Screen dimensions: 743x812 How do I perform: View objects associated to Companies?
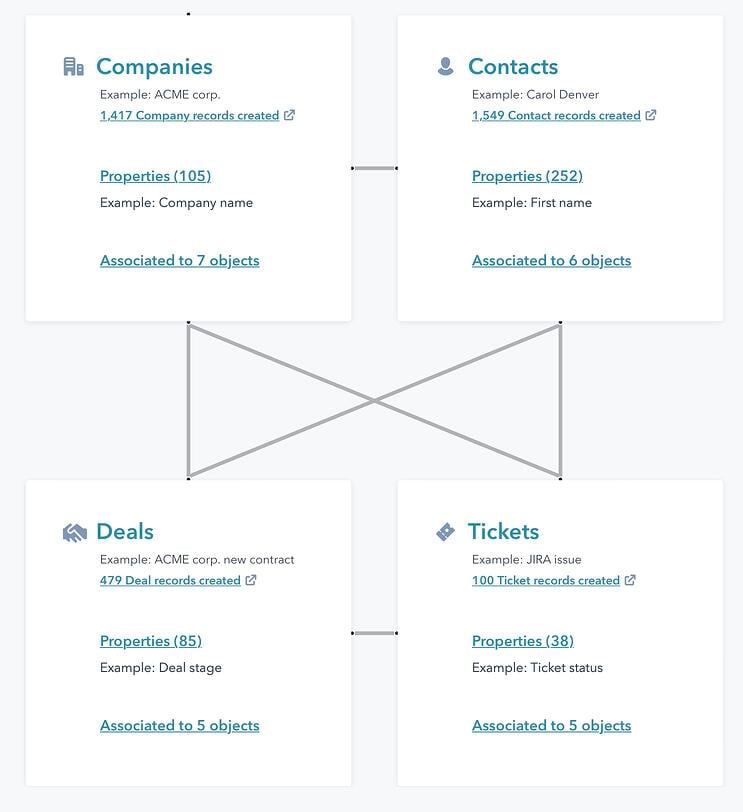179,260
